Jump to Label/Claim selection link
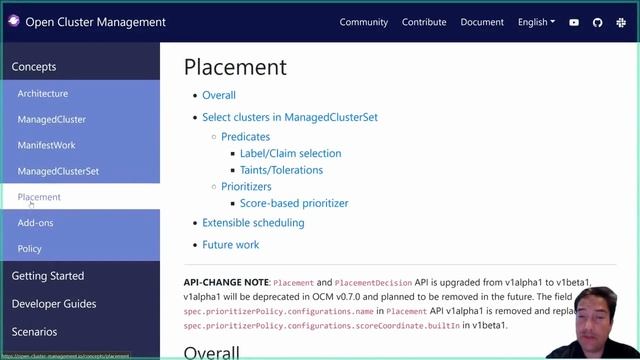This screenshot has height=360, width=640. coord(291,153)
